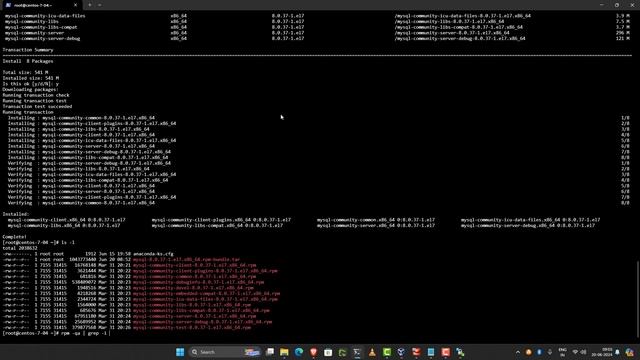The height and width of the screenshot is (360, 640).
Task: Click the 'Transaction Summary' heading text
Action: (28, 50)
